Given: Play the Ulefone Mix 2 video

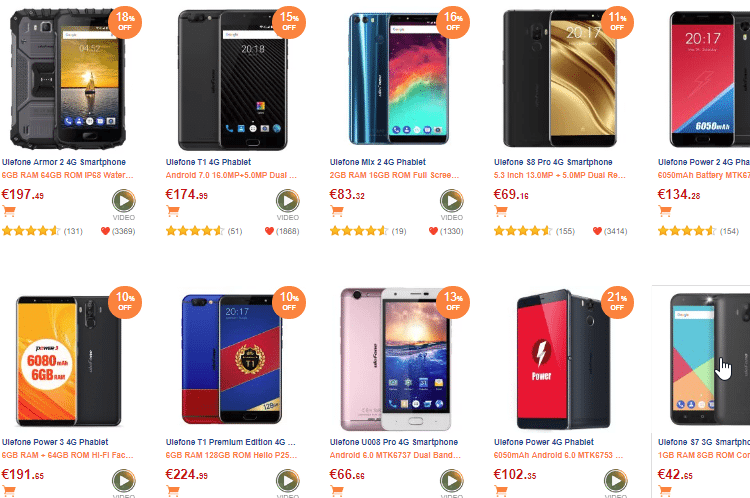Looking at the screenshot, I should [x=452, y=201].
